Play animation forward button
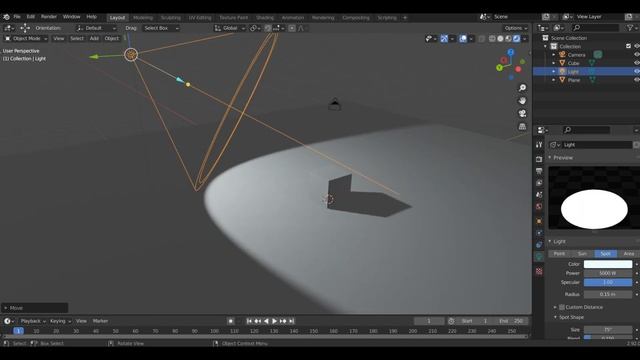 (274, 321)
